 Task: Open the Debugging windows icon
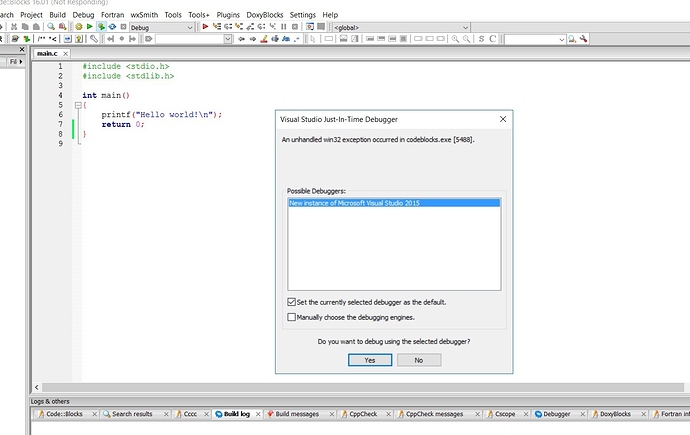pyautogui.click(x=310, y=27)
